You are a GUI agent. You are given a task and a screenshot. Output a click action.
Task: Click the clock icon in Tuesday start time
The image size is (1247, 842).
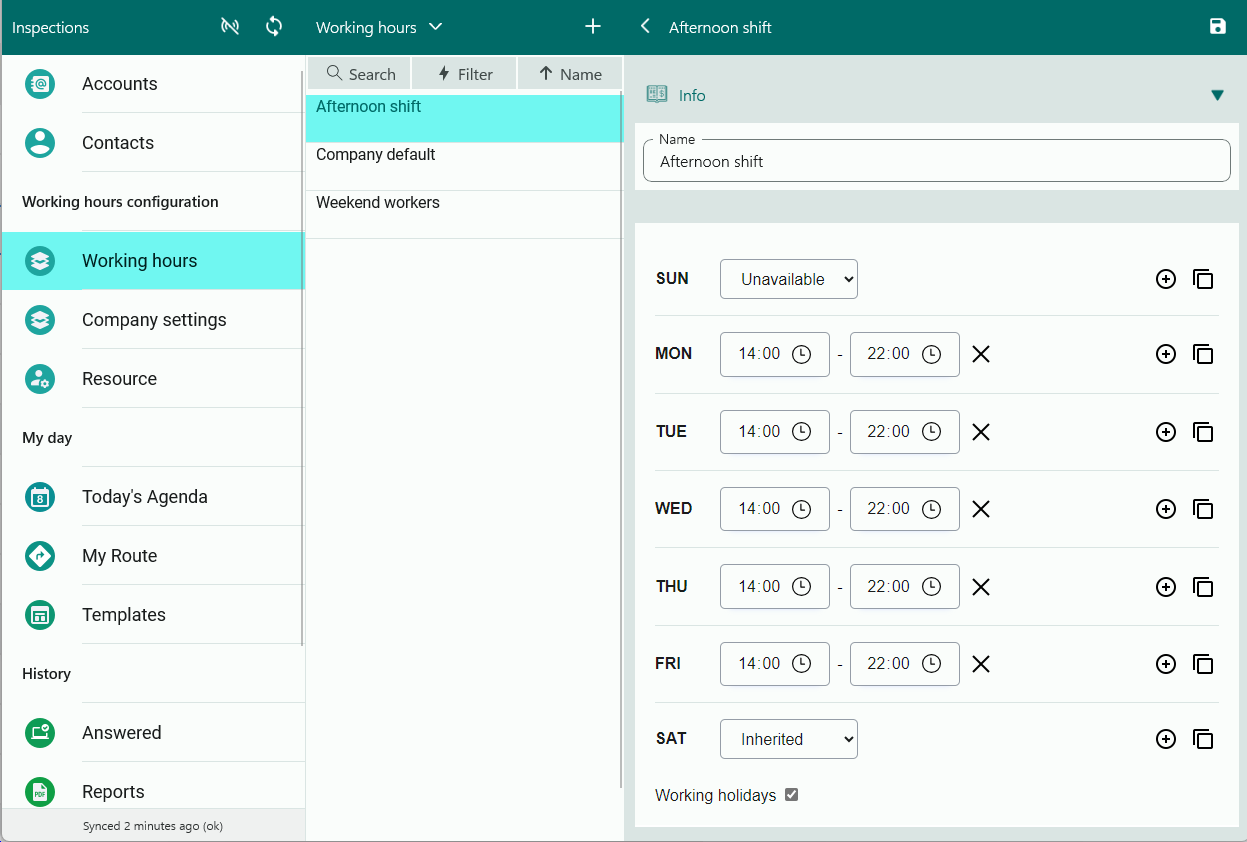pos(801,432)
